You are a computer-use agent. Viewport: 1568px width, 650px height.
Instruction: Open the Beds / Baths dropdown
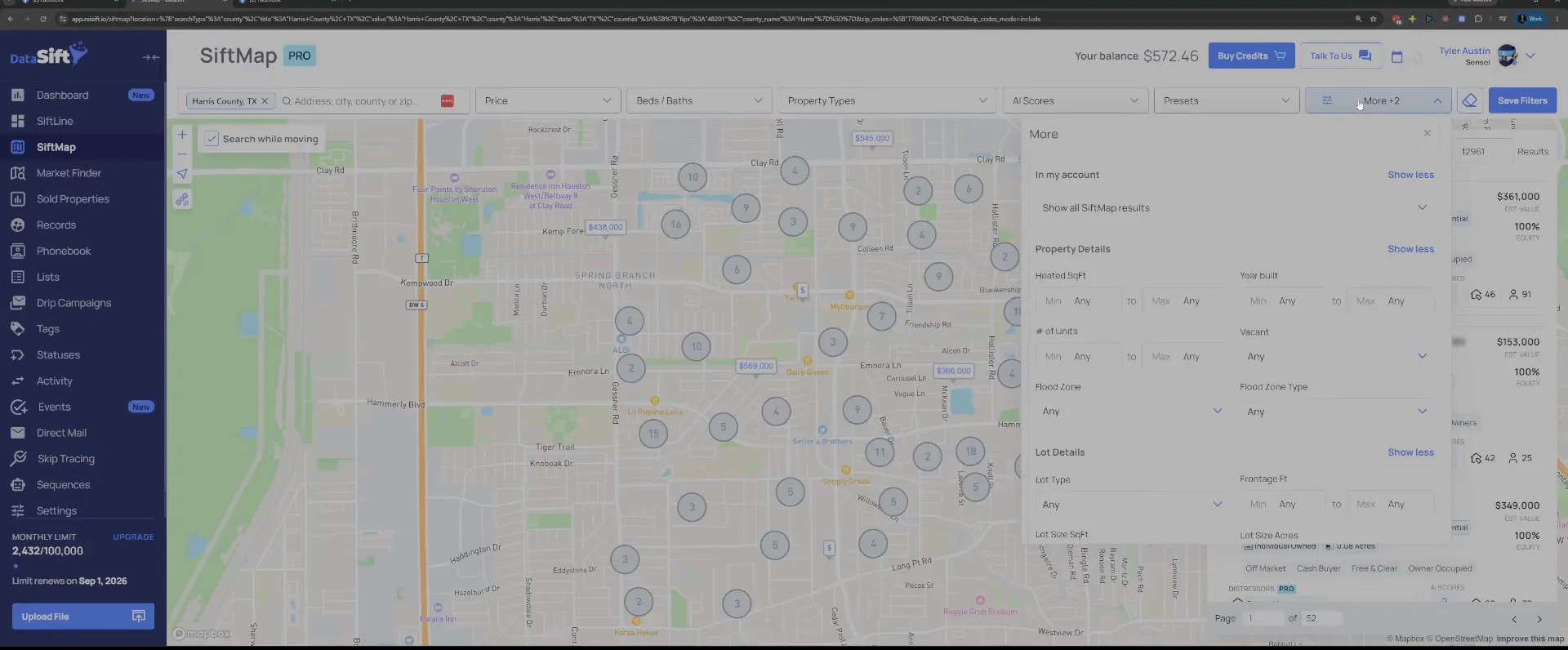(699, 100)
